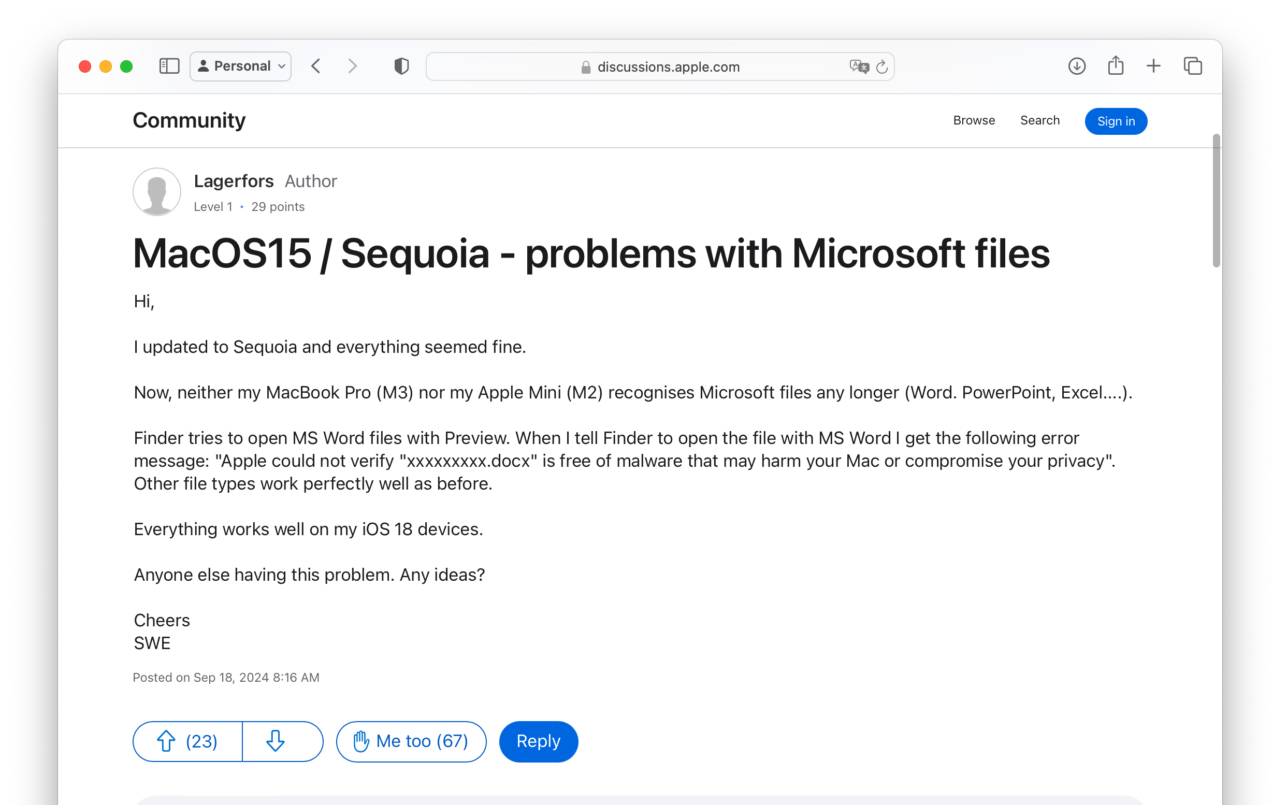The height and width of the screenshot is (805, 1280).
Task: Click the Reply button
Action: tap(538, 741)
